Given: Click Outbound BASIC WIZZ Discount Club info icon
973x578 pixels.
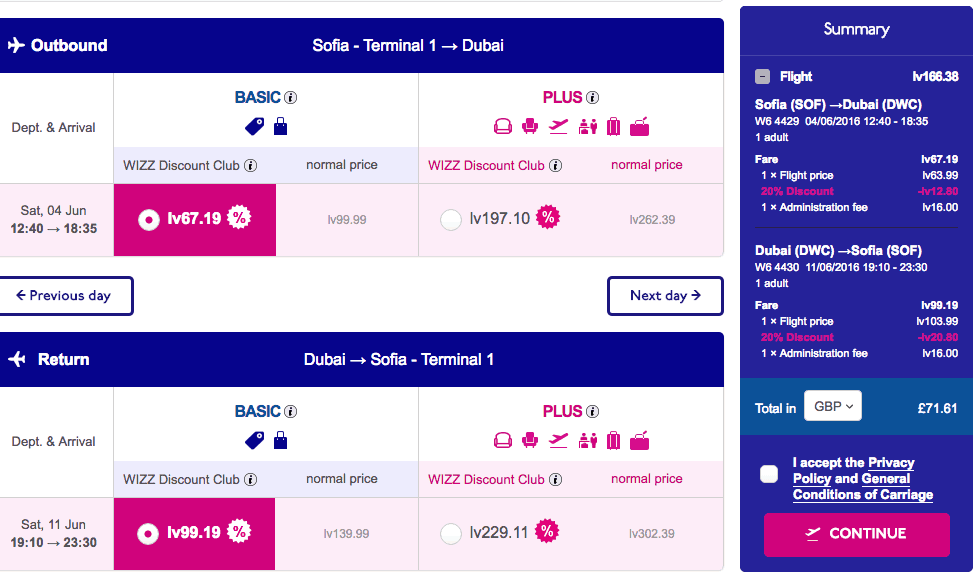Looking at the screenshot, I should point(250,165).
